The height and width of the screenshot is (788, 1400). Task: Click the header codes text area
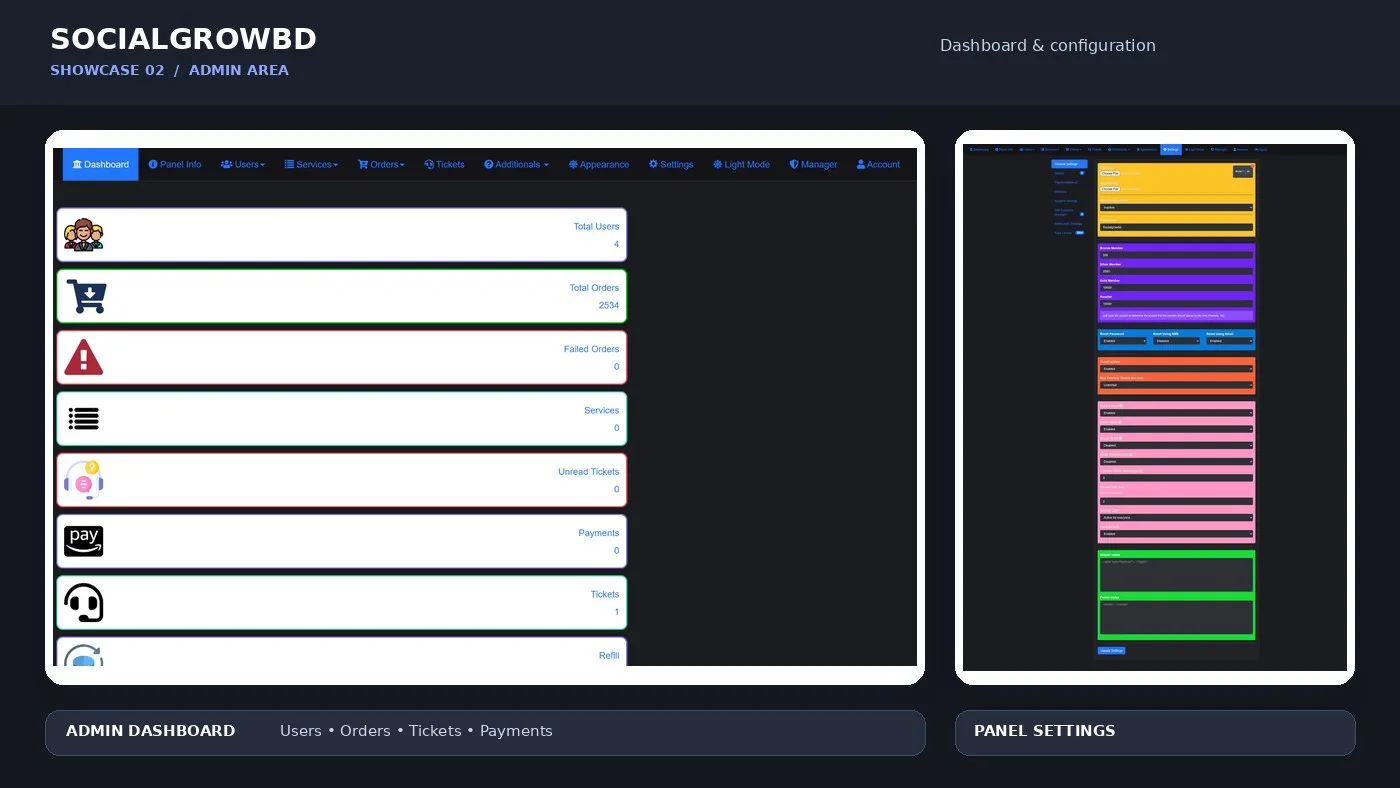click(1176, 574)
